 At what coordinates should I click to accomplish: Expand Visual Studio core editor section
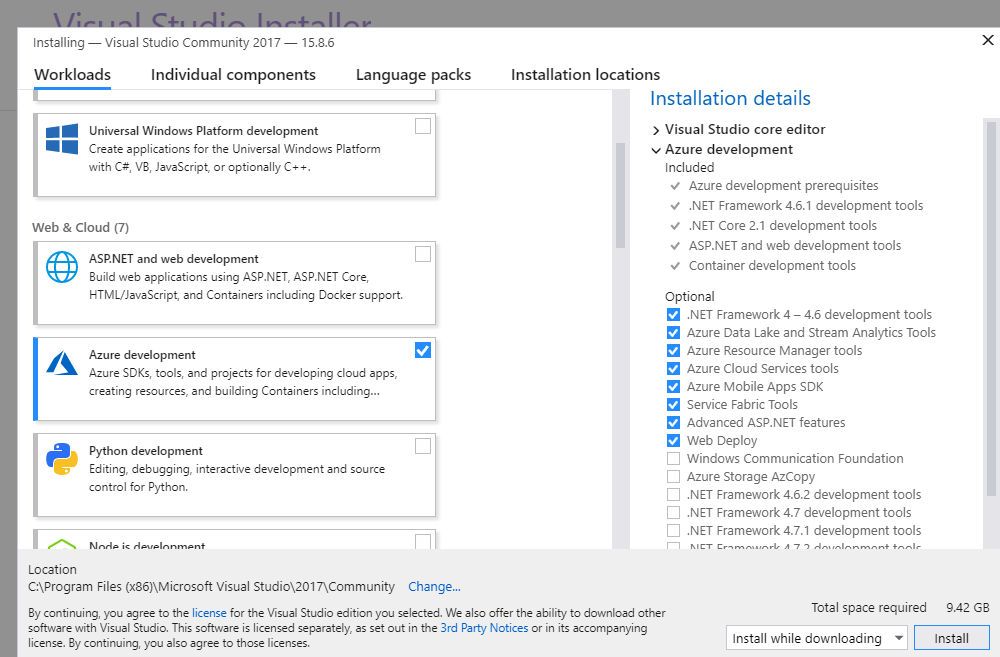click(657, 130)
